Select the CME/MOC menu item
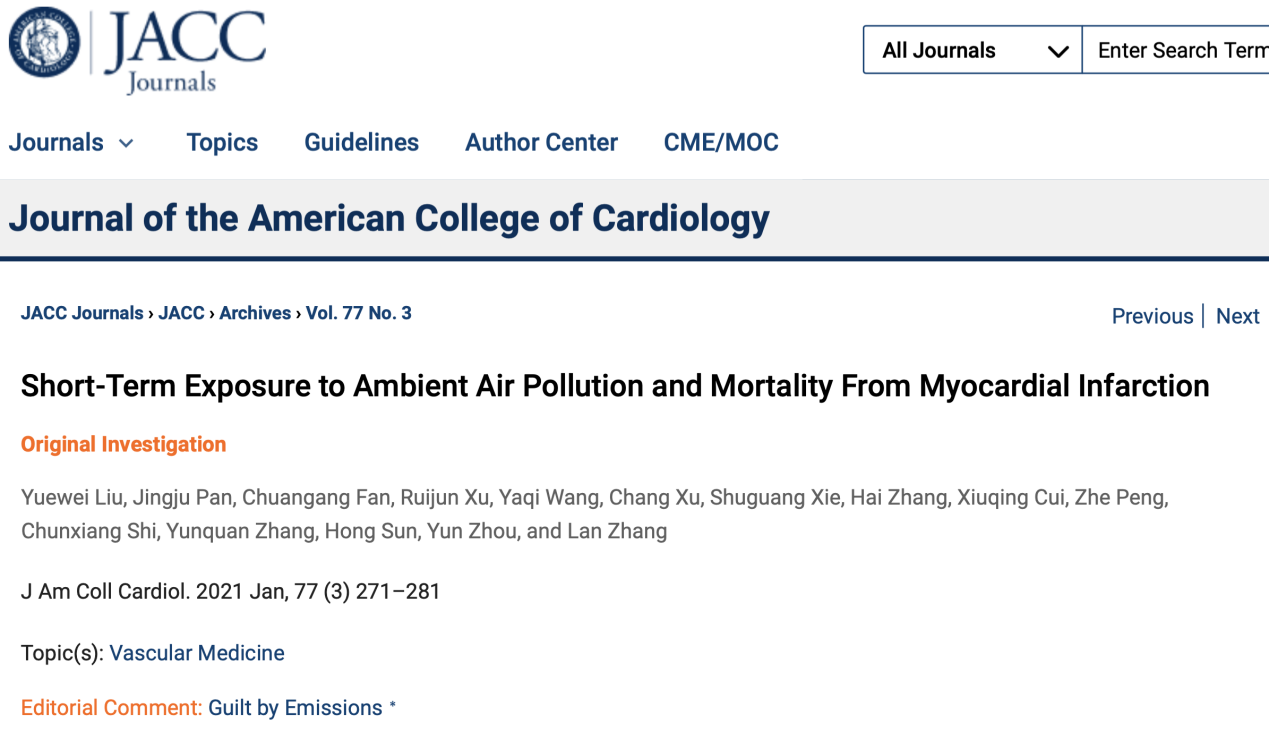1269x731 pixels. tap(721, 143)
